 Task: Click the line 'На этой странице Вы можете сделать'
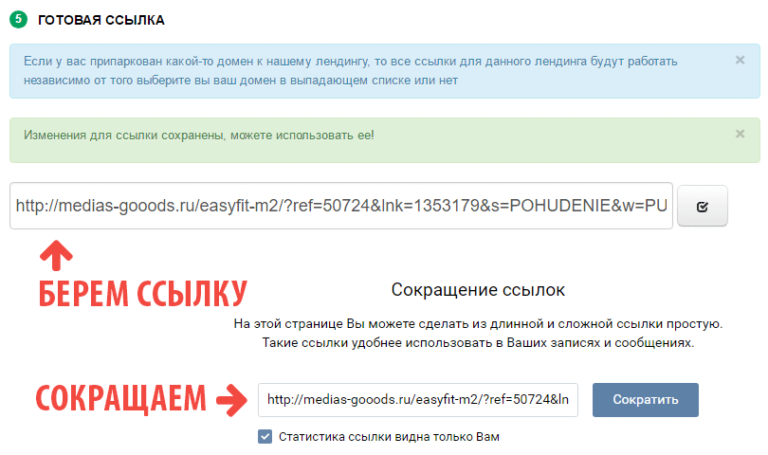pyautogui.click(x=478, y=324)
